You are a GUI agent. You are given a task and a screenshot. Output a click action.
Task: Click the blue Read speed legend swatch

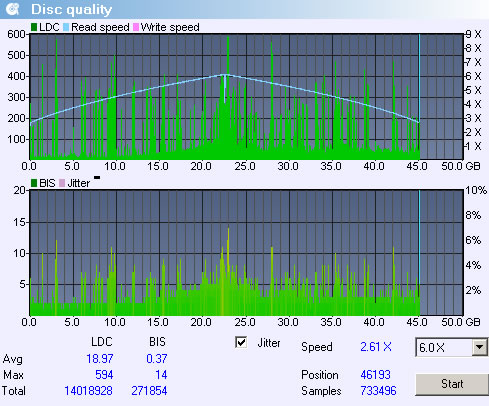[x=66, y=27]
